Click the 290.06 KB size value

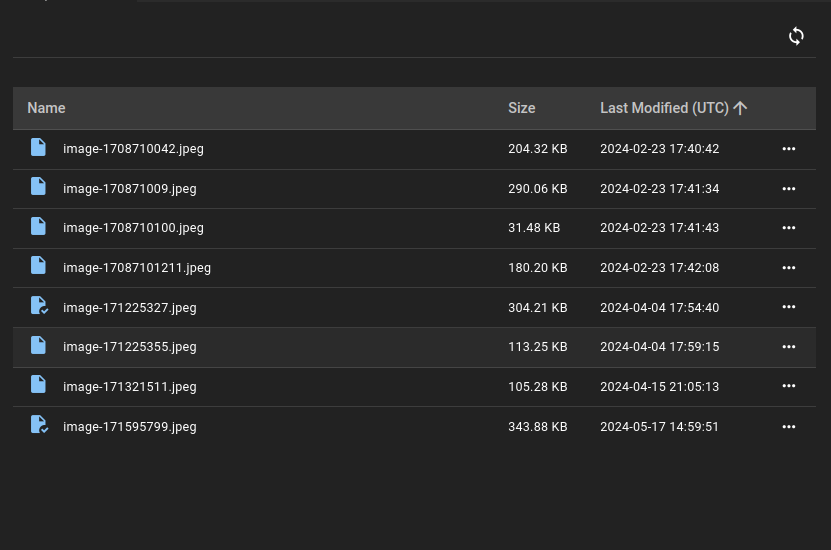click(x=537, y=189)
